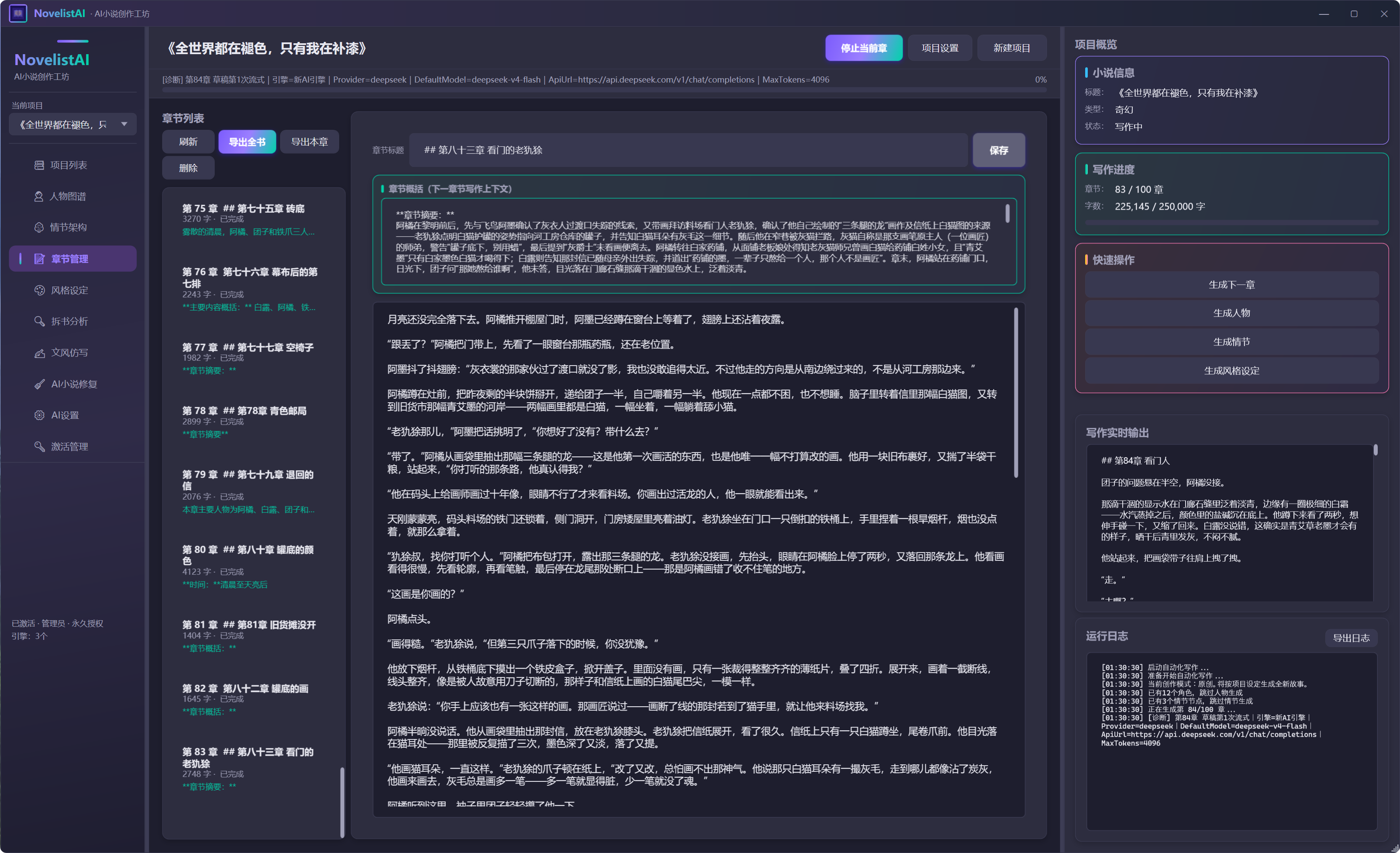Open 项目列表 in sidebar
This screenshot has height=853, width=1400.
pyautogui.click(x=73, y=165)
